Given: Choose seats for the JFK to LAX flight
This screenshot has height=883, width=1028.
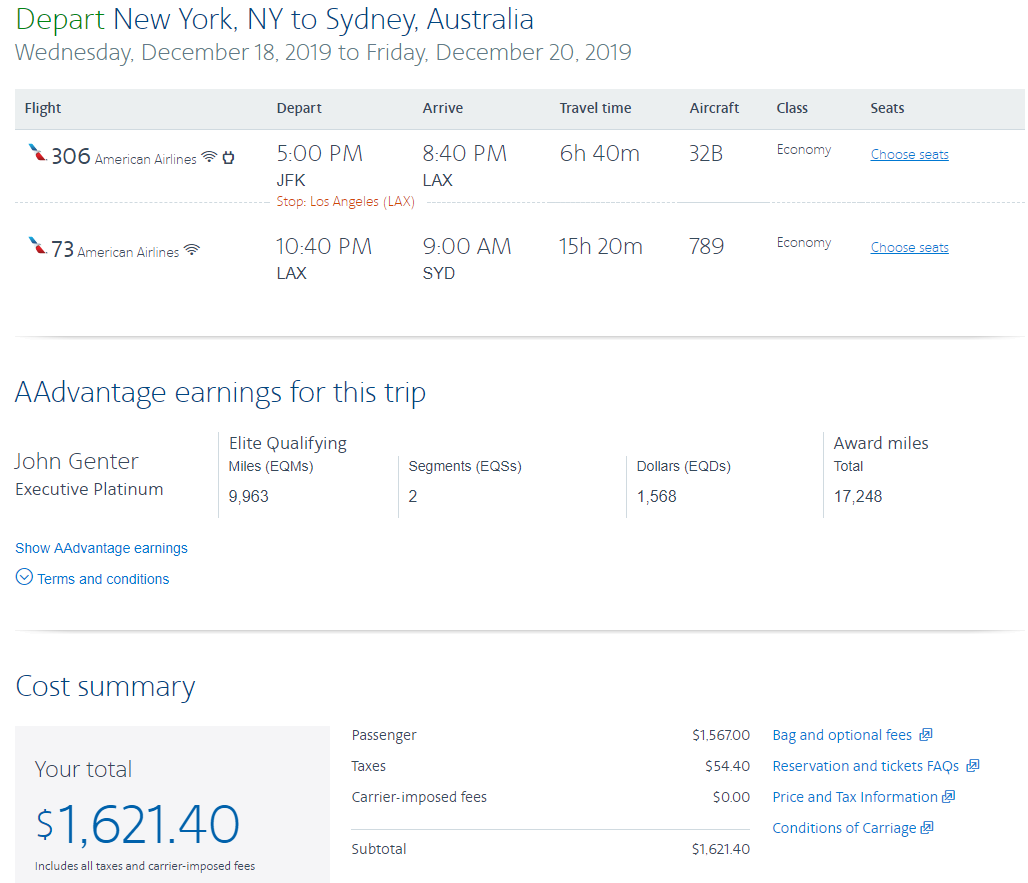Looking at the screenshot, I should point(909,154).
